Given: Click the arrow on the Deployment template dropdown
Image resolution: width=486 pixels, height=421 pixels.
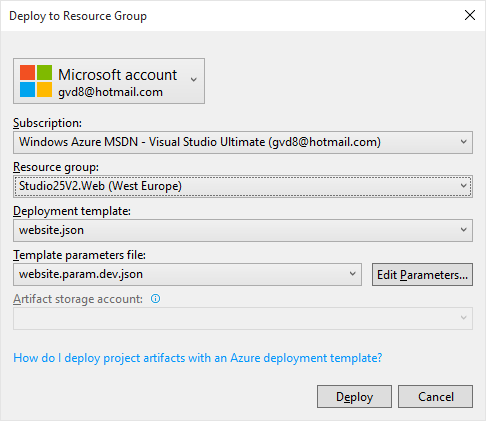Looking at the screenshot, I should tap(463, 230).
